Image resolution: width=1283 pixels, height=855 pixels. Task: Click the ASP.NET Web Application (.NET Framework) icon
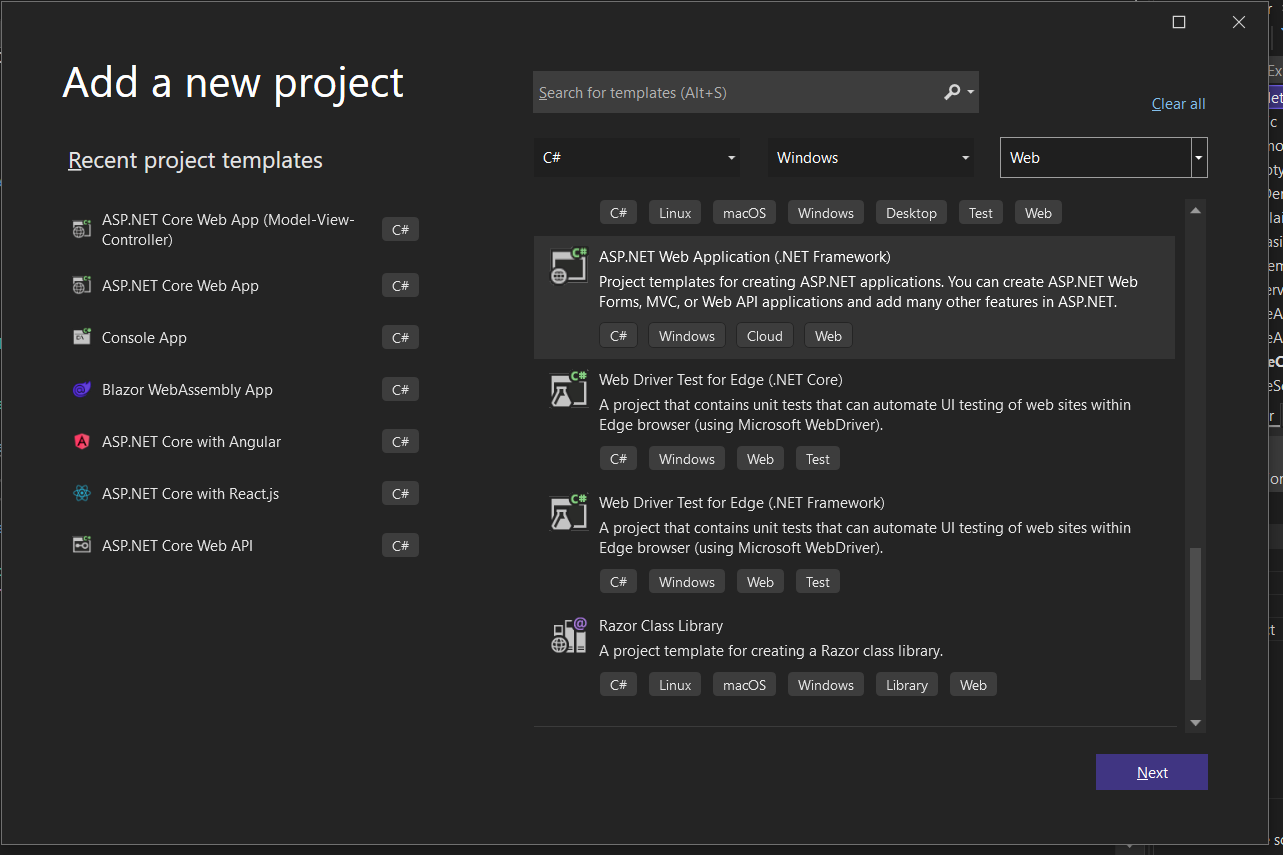point(568,266)
